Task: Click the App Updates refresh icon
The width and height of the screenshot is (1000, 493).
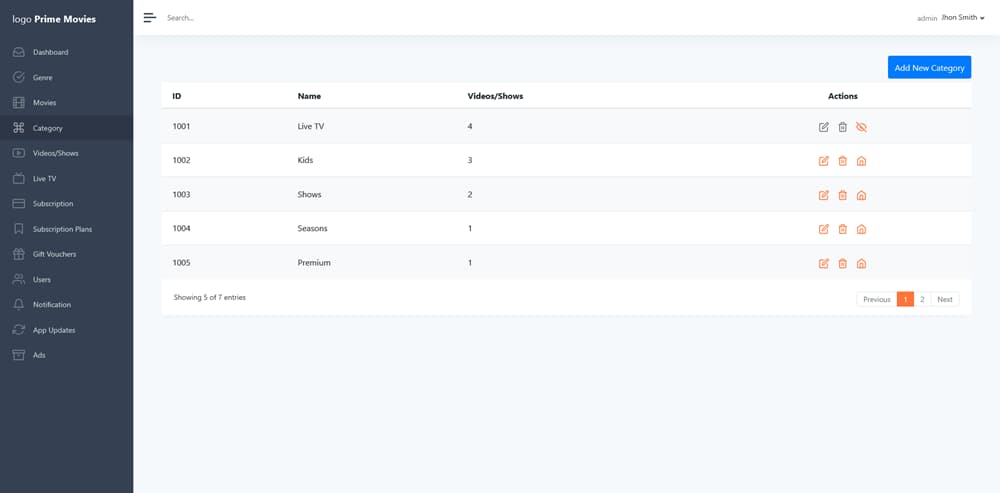Action: [x=18, y=330]
